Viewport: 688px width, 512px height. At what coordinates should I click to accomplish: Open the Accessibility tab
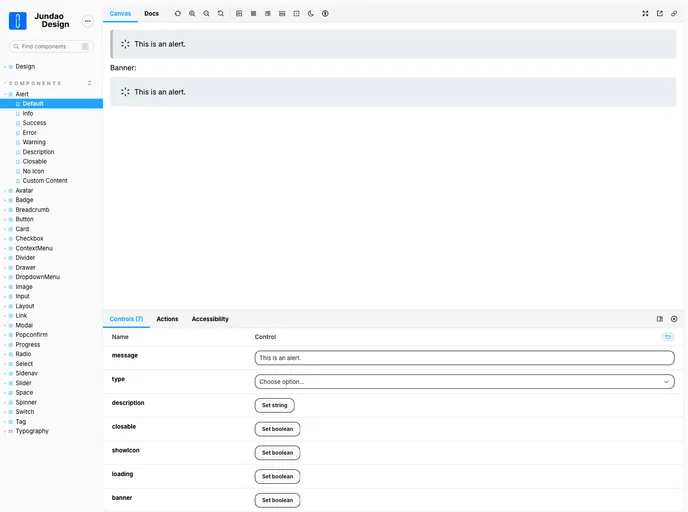(210, 319)
